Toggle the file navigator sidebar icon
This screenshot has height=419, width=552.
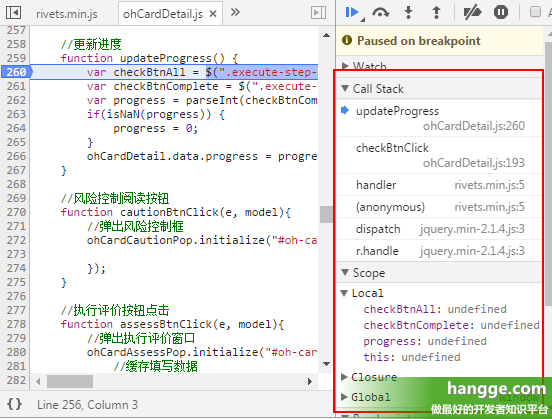(x=13, y=12)
